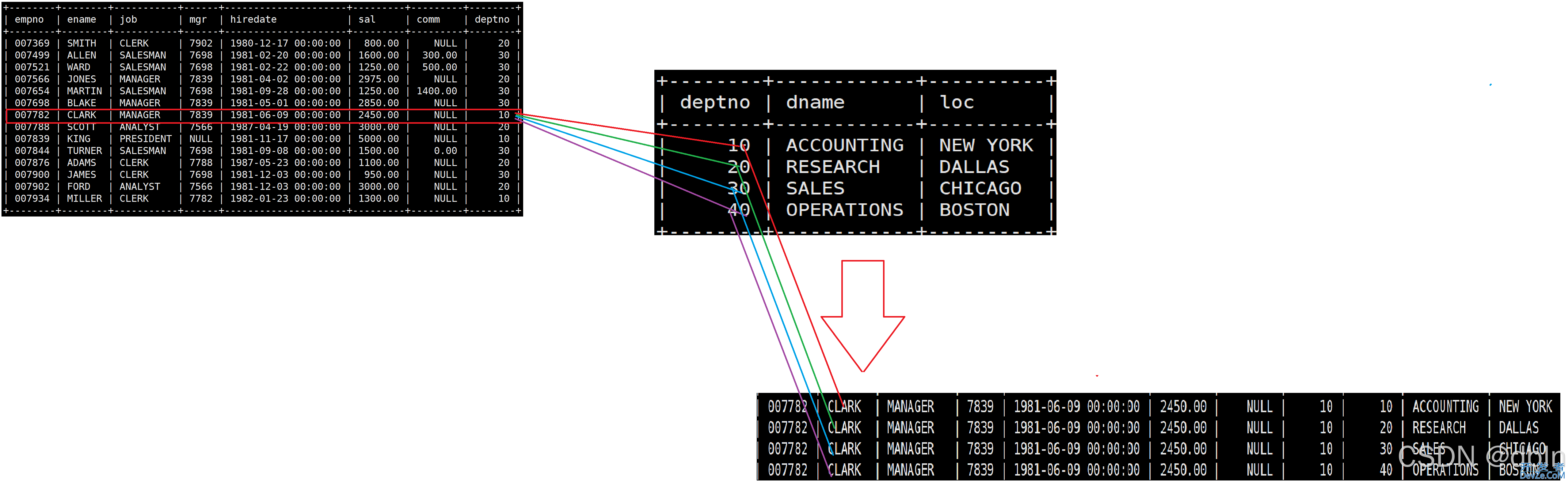Screen dimensions: 1568x482
Task: Click the job column header
Action: [x=128, y=20]
